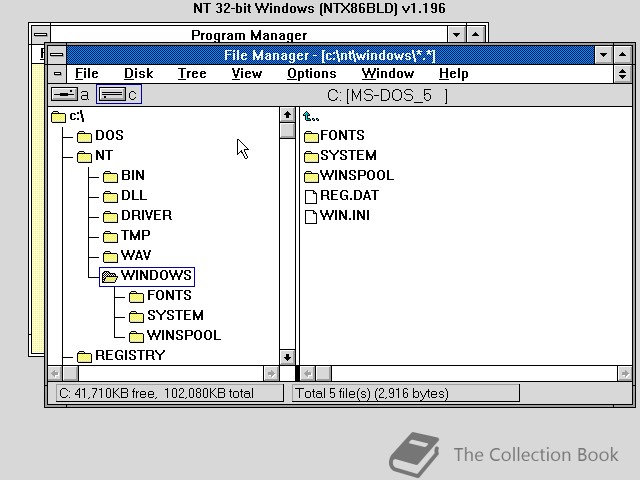Click file pane horizontal scroll right arrow
640x480 pixels.
point(625,373)
